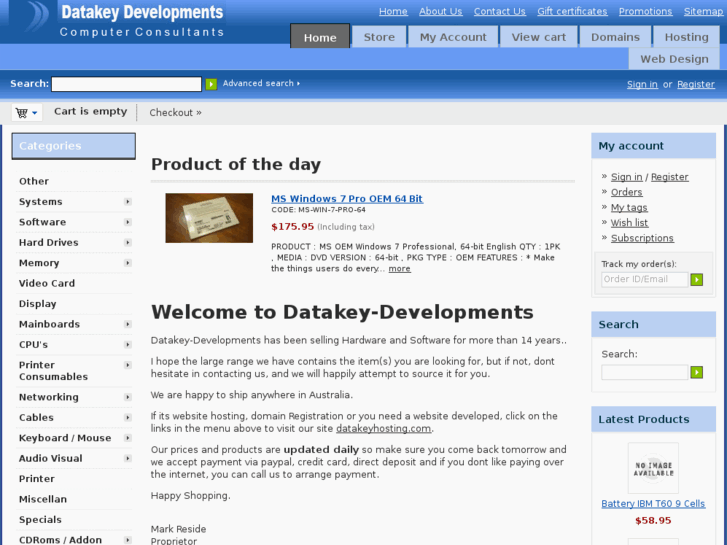
Task: Open Battery IBM T60 9 Cells link
Action: [653, 504]
